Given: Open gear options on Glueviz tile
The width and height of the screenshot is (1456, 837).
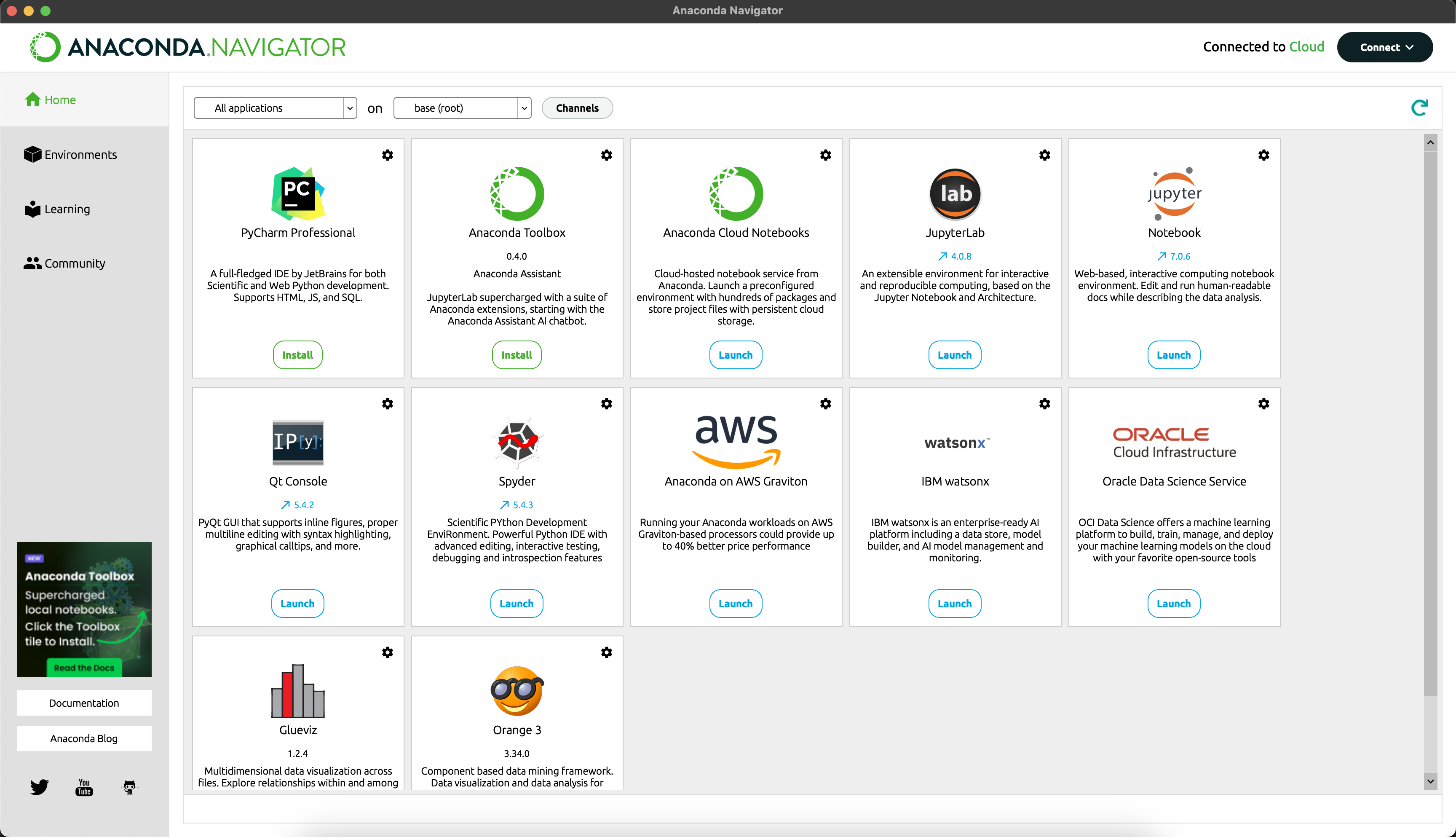Looking at the screenshot, I should pyautogui.click(x=387, y=652).
